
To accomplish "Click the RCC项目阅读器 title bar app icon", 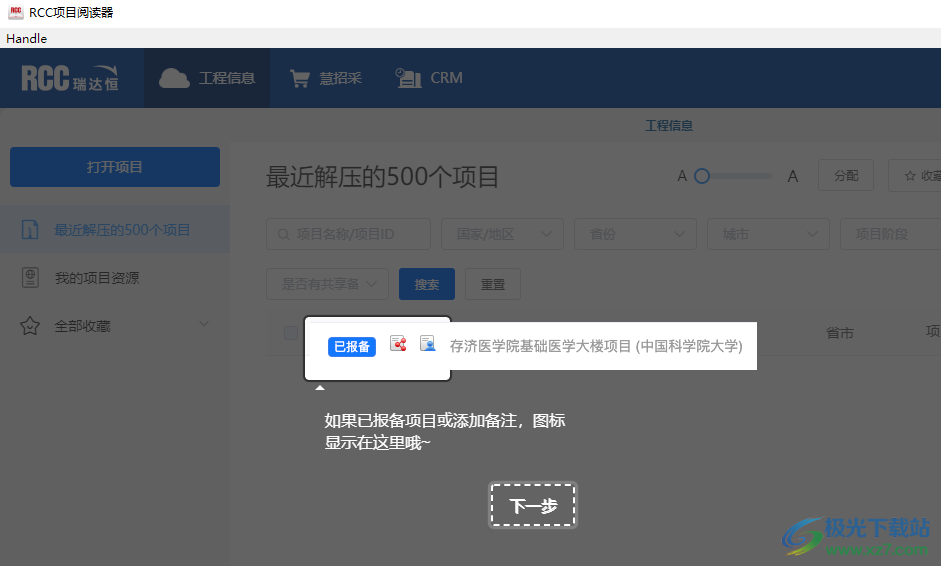I will (16, 12).
